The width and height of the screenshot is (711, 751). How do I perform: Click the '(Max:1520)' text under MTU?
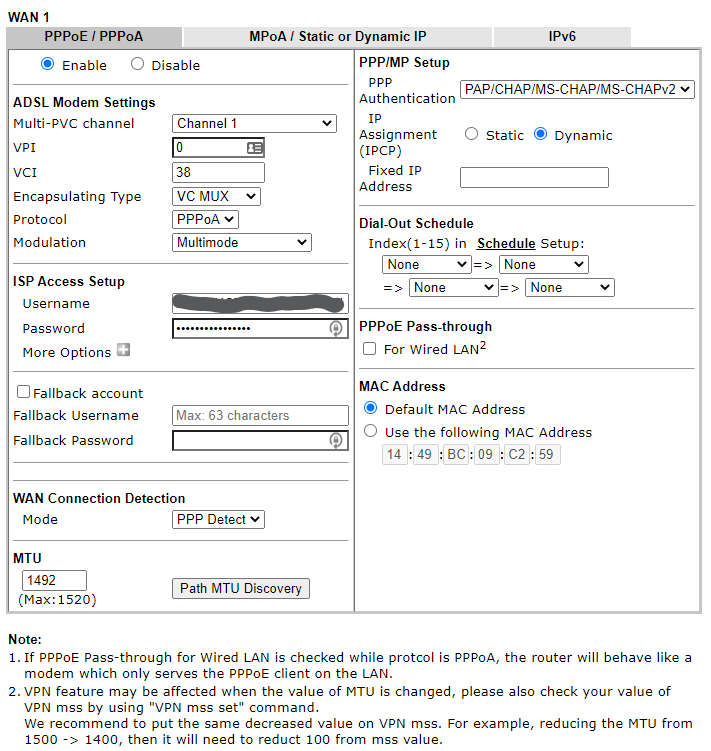(57, 600)
